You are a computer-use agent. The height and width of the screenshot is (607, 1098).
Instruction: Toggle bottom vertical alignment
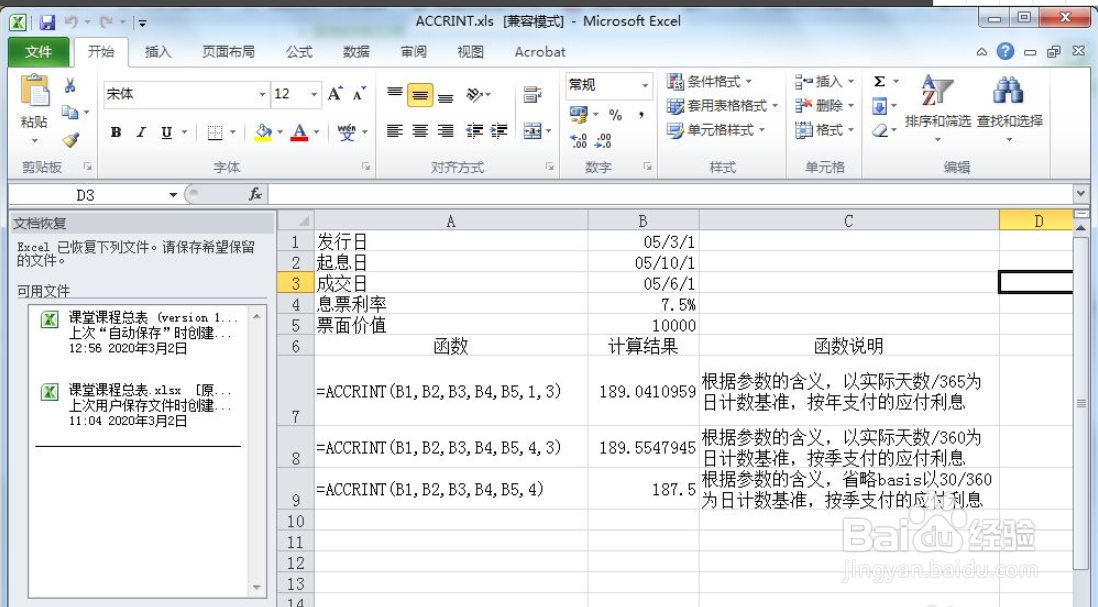[x=445, y=95]
